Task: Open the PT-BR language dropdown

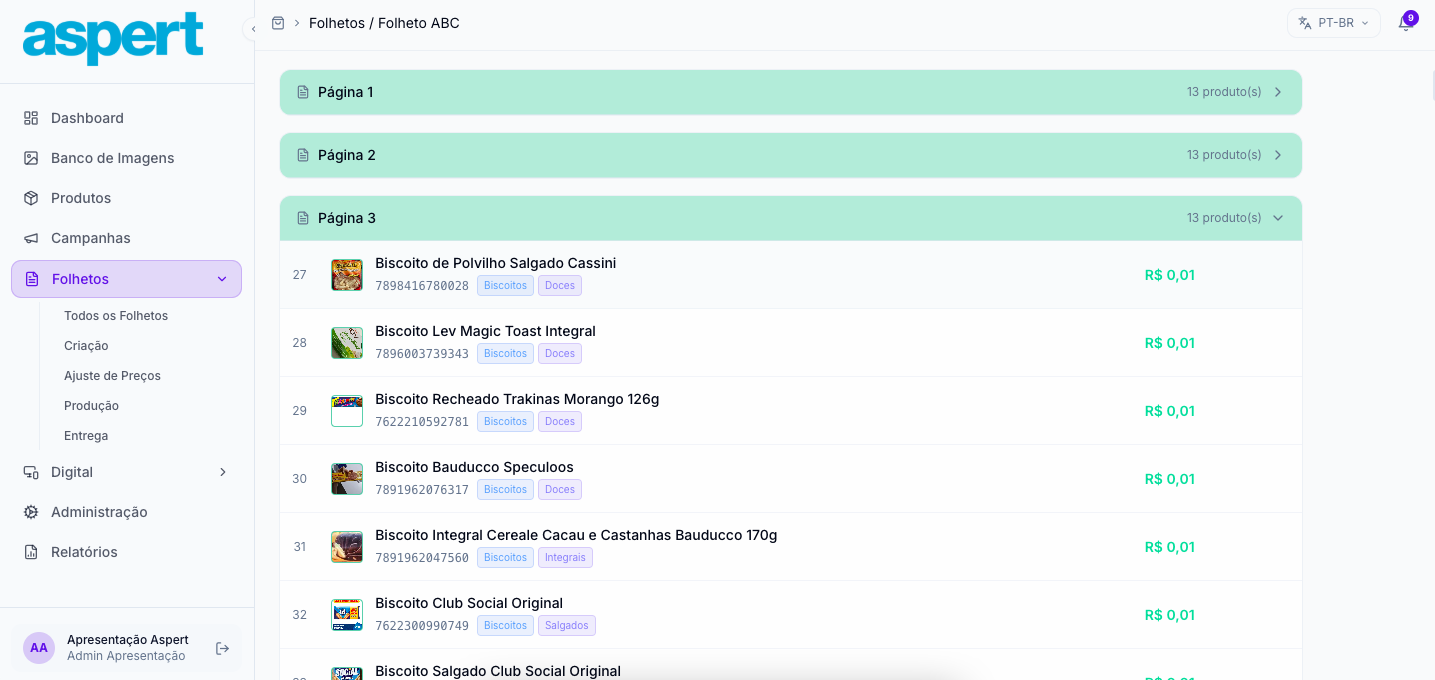Action: click(1333, 23)
